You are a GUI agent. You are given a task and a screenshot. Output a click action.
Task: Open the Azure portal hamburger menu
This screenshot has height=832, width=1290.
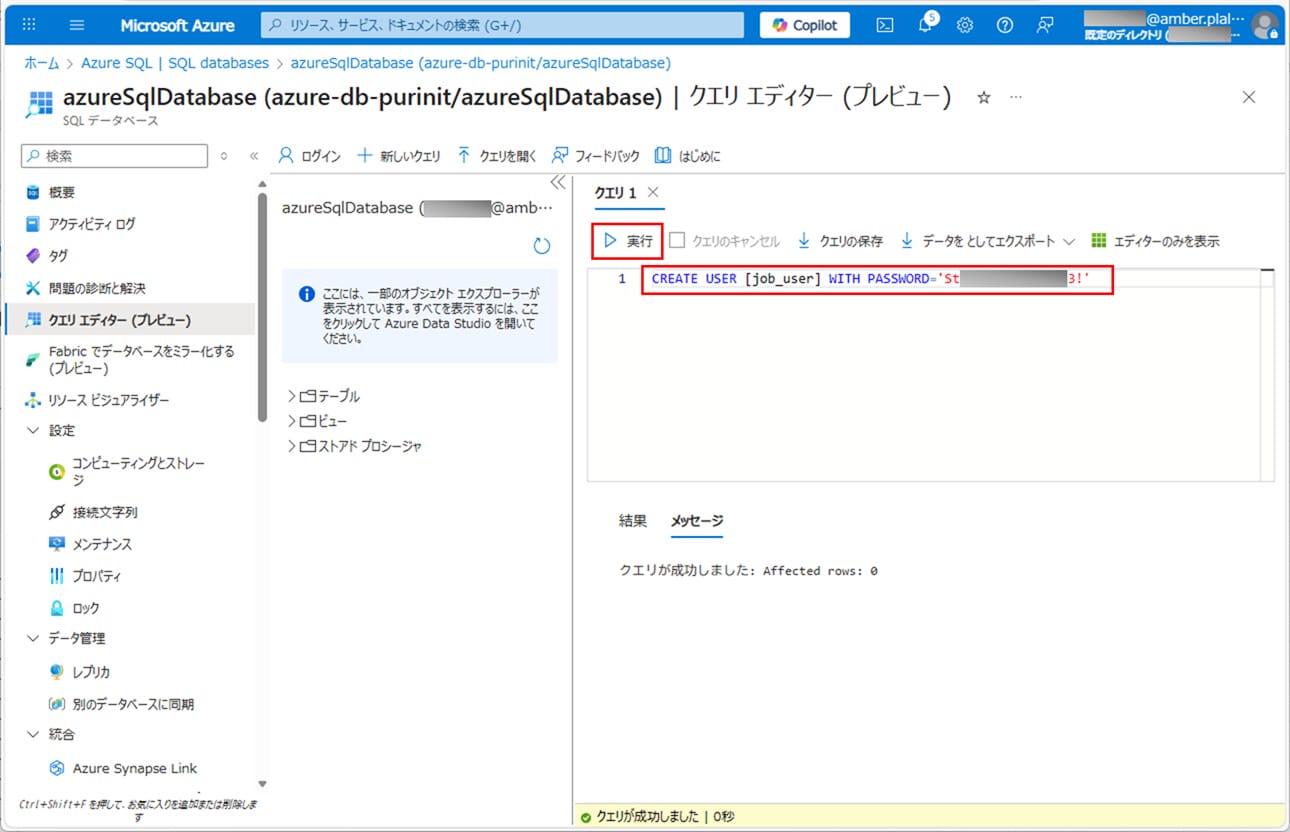[x=77, y=25]
